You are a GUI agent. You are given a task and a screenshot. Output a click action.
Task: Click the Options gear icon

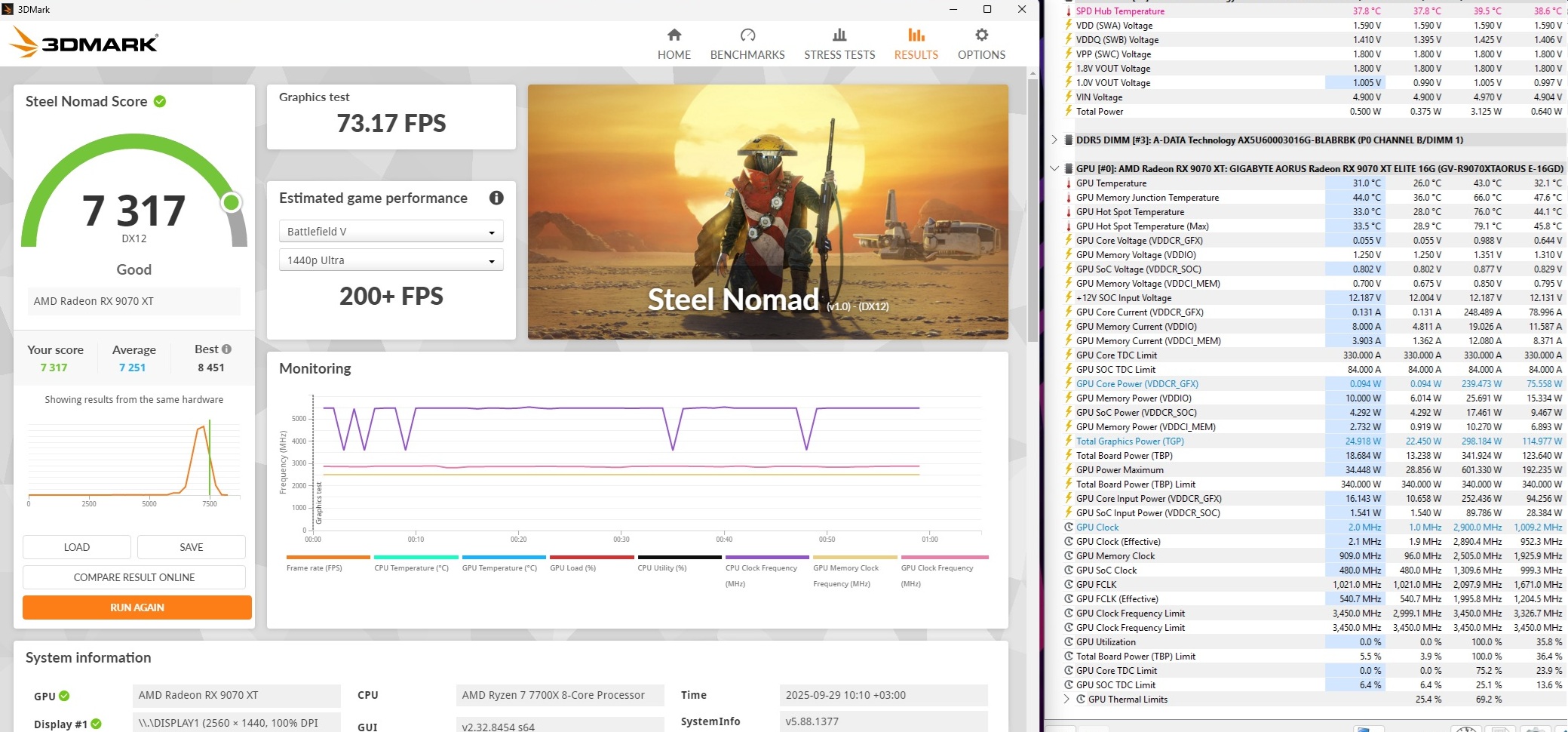[981, 35]
